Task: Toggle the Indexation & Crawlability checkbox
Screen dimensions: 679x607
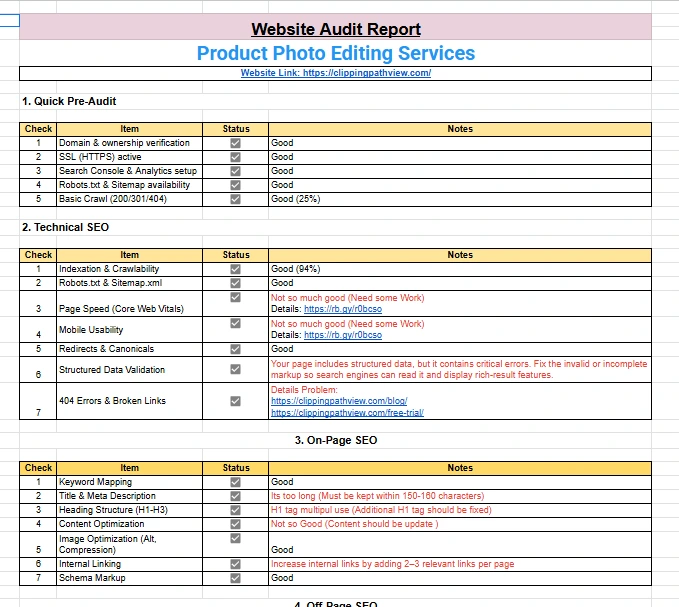Action: [x=236, y=269]
